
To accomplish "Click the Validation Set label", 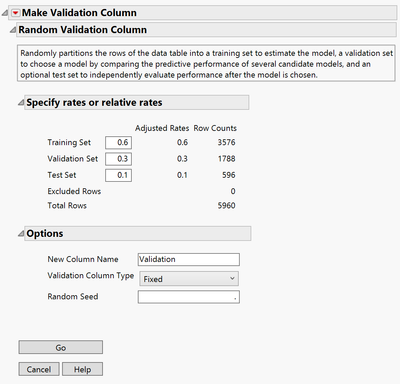I will point(73,159).
